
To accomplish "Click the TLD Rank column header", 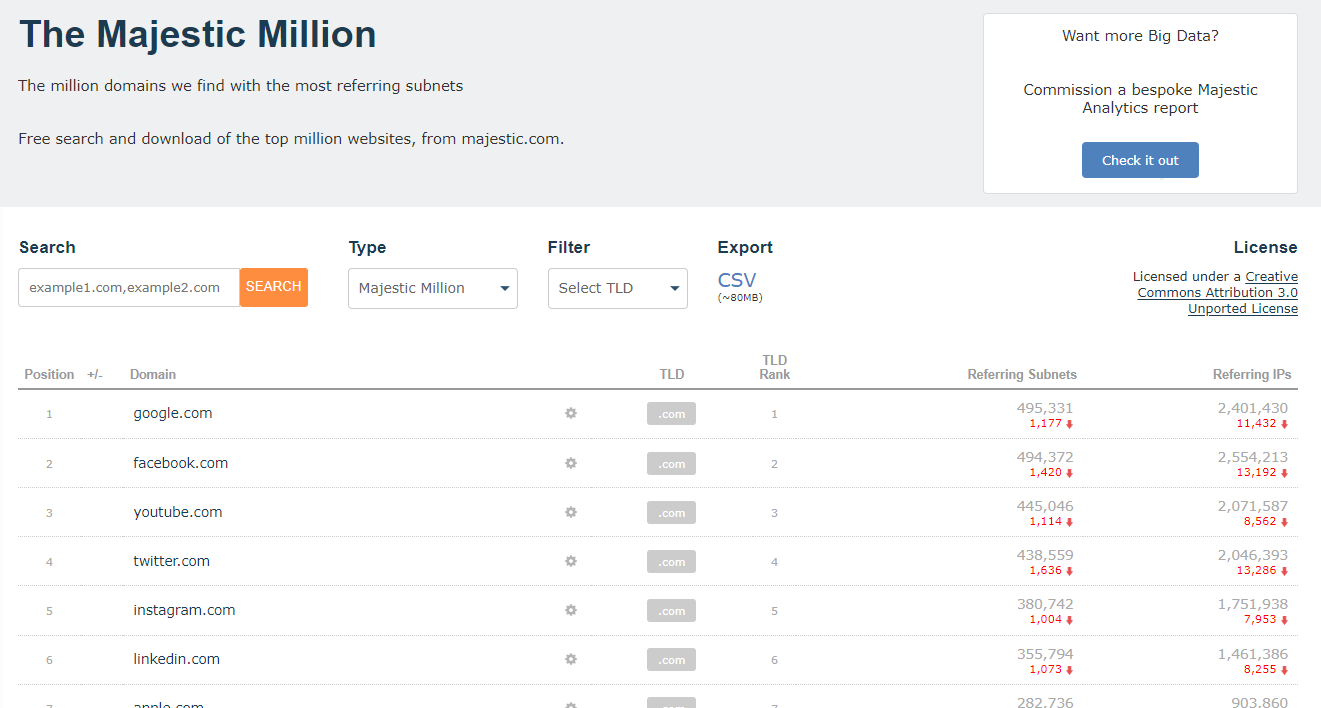I will (774, 367).
